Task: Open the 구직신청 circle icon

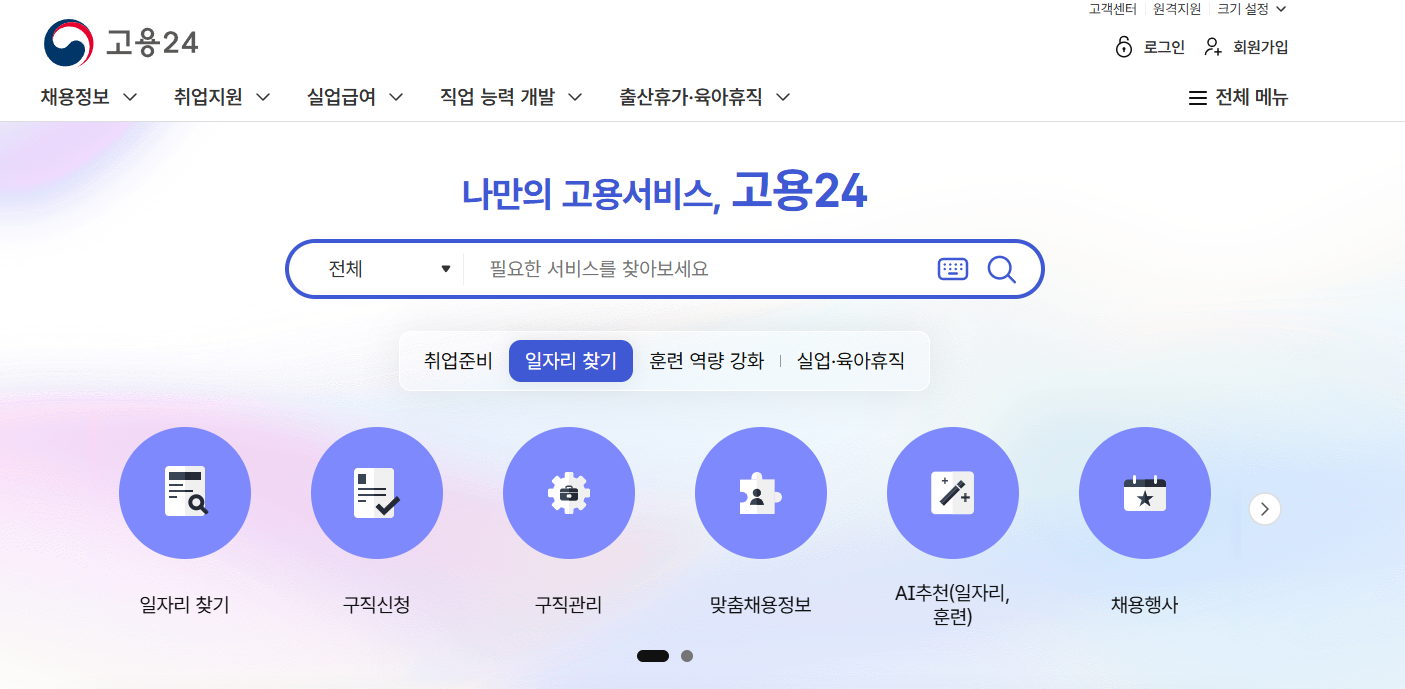Action: click(377, 493)
